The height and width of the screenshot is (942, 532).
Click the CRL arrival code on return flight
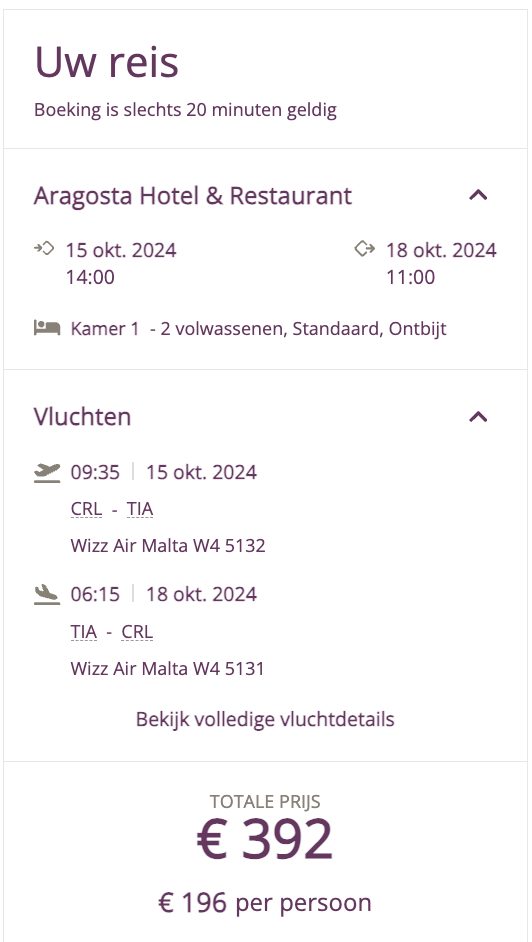coord(137,632)
